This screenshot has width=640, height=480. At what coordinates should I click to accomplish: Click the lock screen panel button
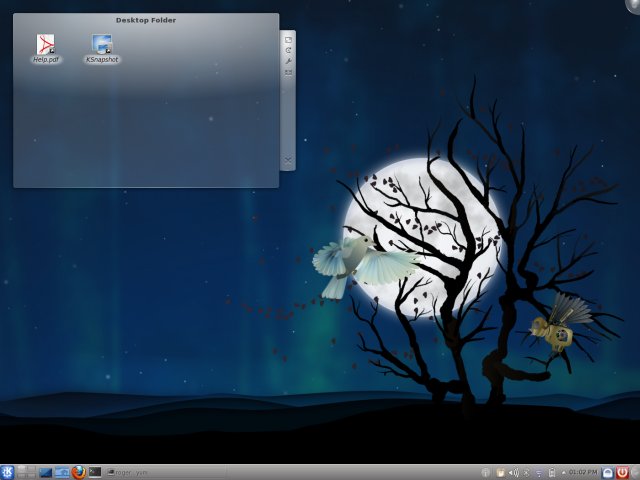click(608, 473)
